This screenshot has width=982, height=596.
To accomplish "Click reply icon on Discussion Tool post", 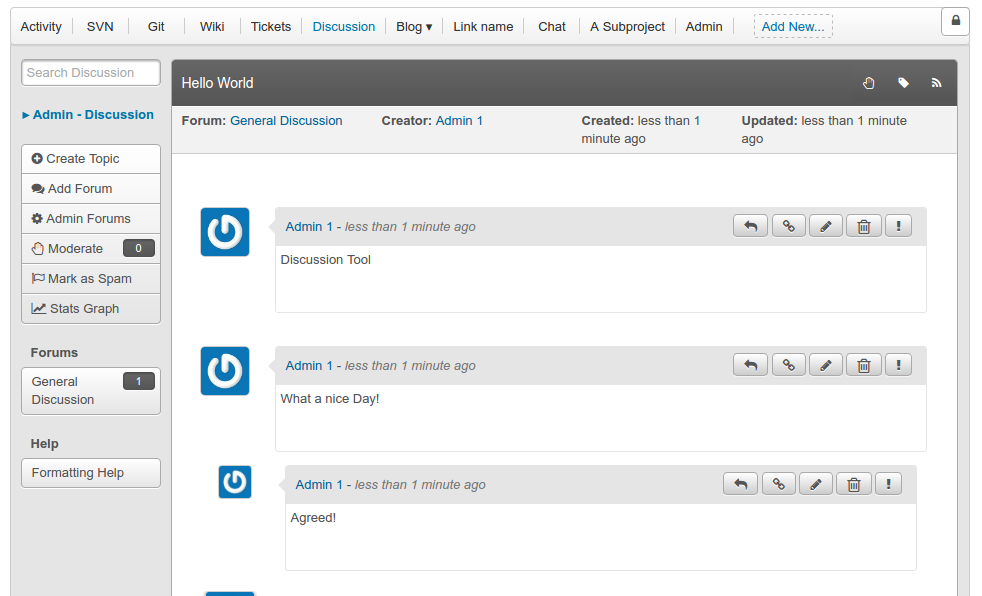I will click(x=750, y=227).
